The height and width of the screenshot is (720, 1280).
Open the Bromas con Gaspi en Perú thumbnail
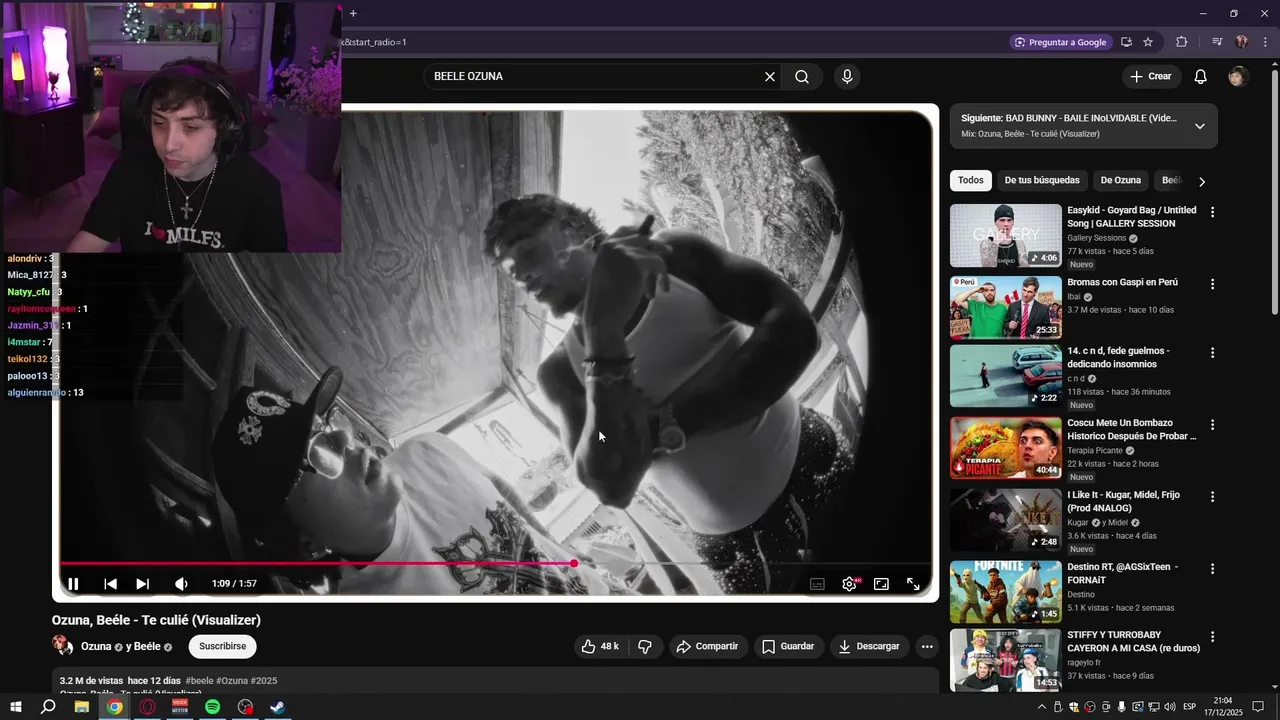click(x=1005, y=308)
